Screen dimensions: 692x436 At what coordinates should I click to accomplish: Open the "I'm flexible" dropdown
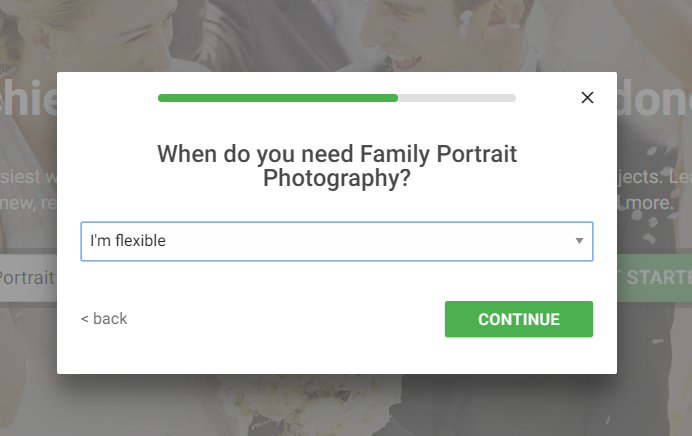337,241
